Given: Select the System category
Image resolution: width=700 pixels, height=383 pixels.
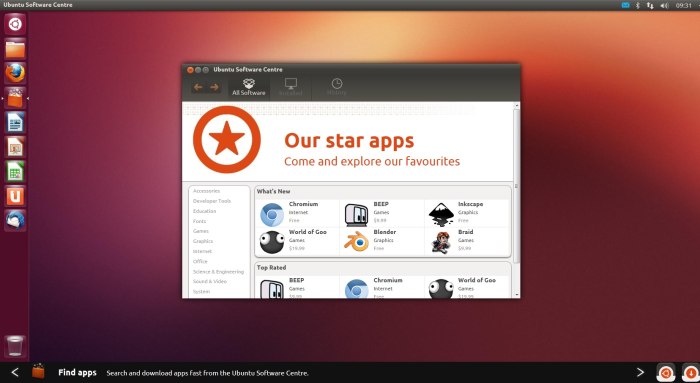Looking at the screenshot, I should pos(201,291).
